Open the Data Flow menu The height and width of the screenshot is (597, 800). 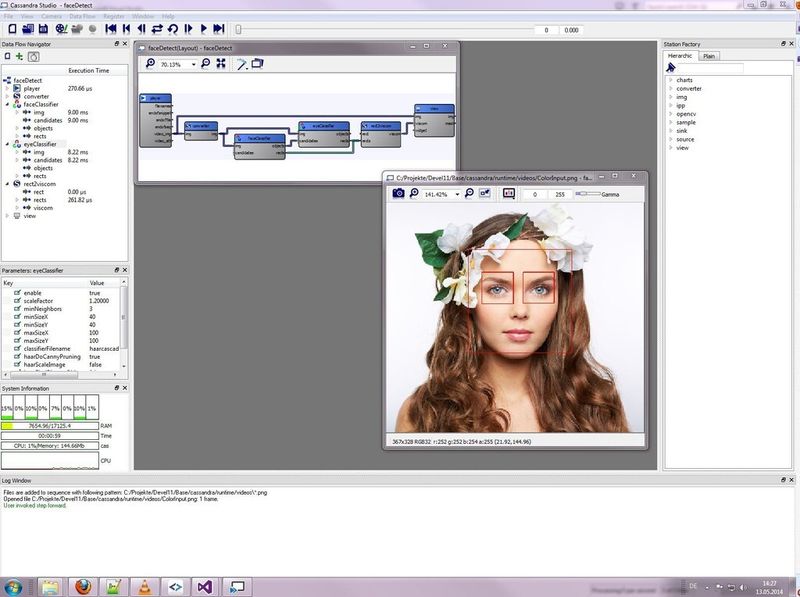82,16
